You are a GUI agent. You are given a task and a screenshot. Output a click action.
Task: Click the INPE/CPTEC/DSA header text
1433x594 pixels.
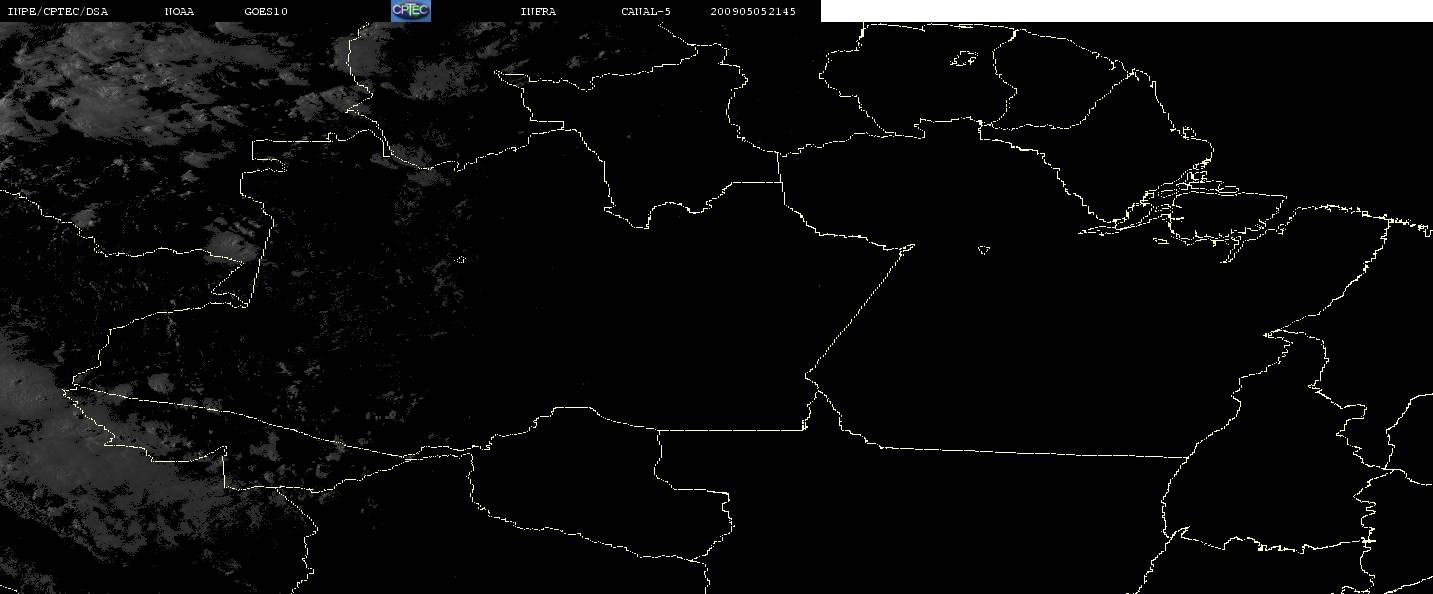pyautogui.click(x=57, y=12)
